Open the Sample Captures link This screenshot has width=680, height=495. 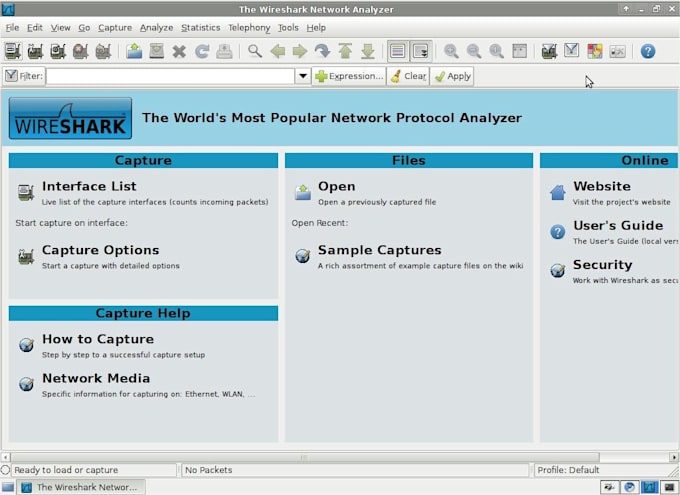379,250
